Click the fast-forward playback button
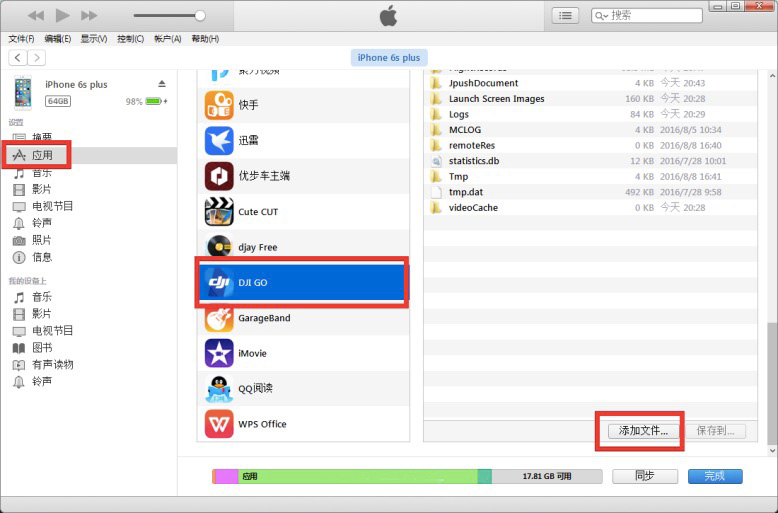 tap(89, 16)
